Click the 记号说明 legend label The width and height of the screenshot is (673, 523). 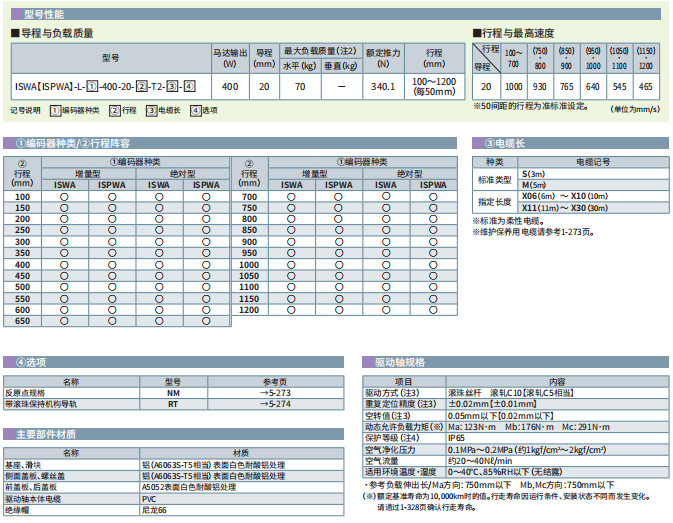pos(25,110)
